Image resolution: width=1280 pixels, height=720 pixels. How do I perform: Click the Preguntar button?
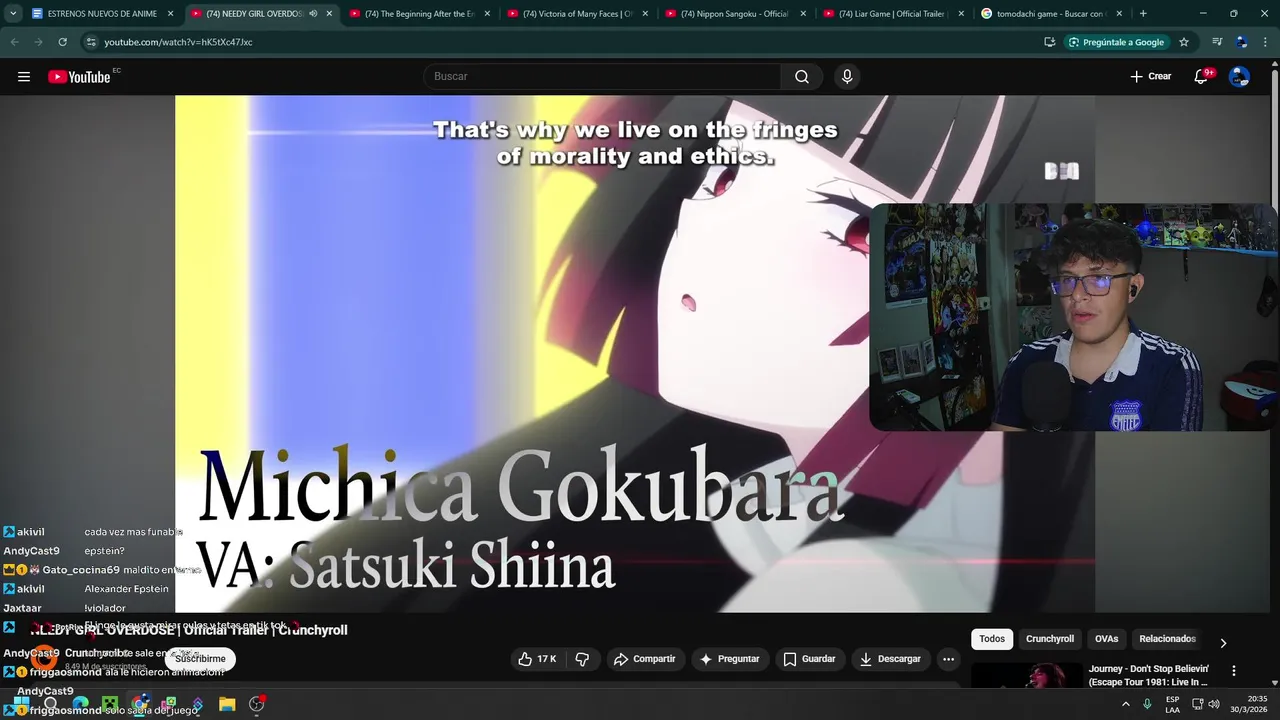pos(730,659)
